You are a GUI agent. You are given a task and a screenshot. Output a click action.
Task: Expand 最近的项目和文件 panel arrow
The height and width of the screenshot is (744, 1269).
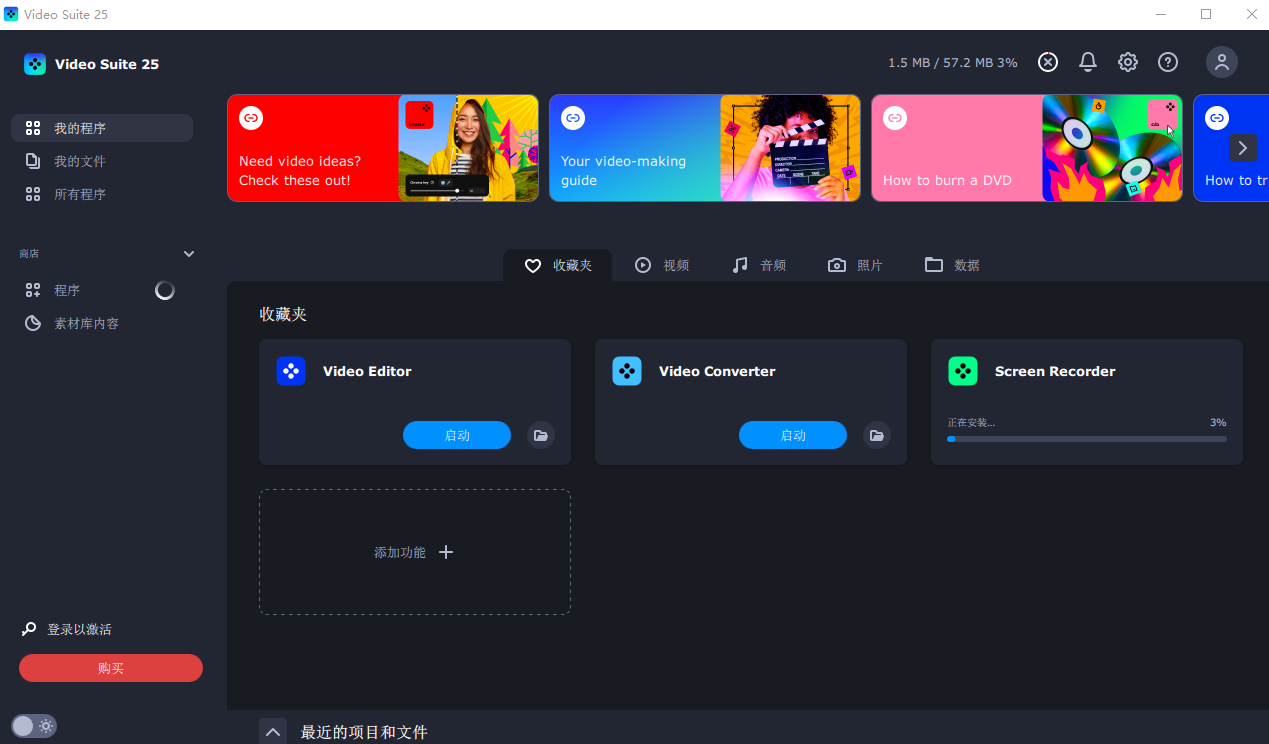[273, 732]
